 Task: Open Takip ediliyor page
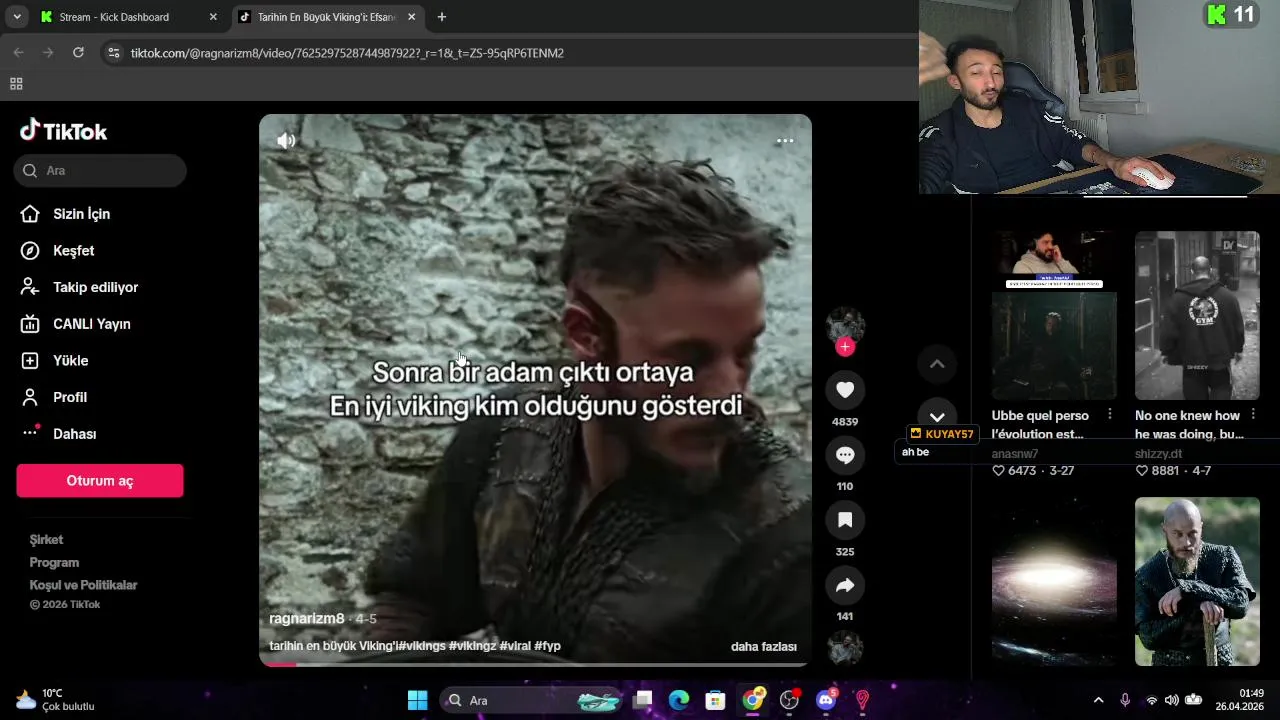95,288
